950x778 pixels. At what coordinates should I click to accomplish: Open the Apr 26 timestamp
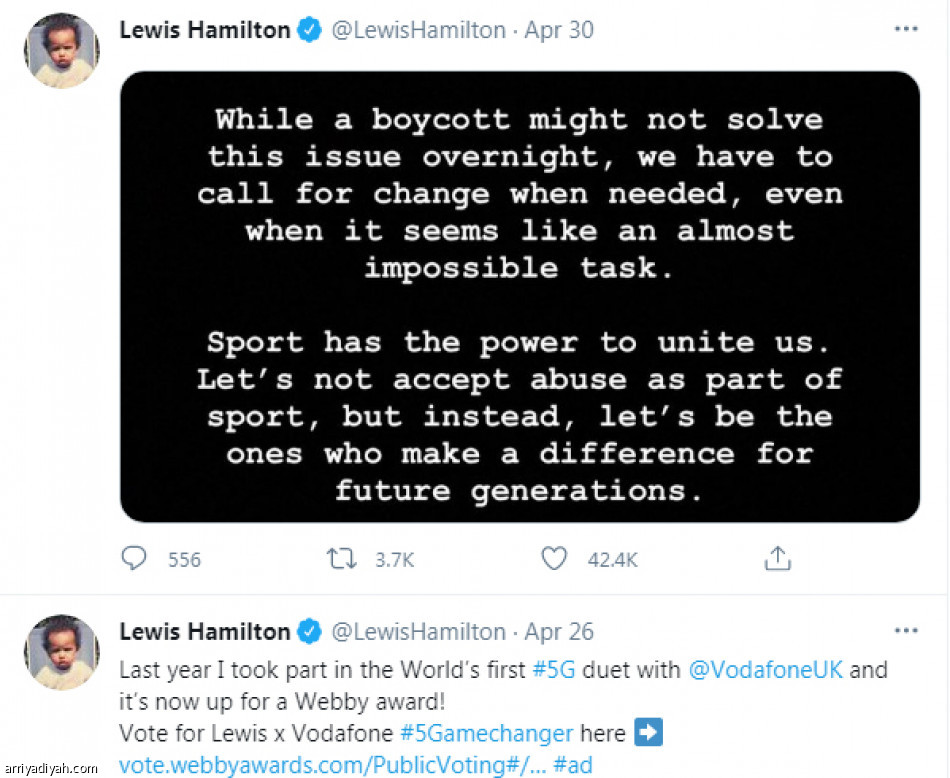click(x=559, y=633)
